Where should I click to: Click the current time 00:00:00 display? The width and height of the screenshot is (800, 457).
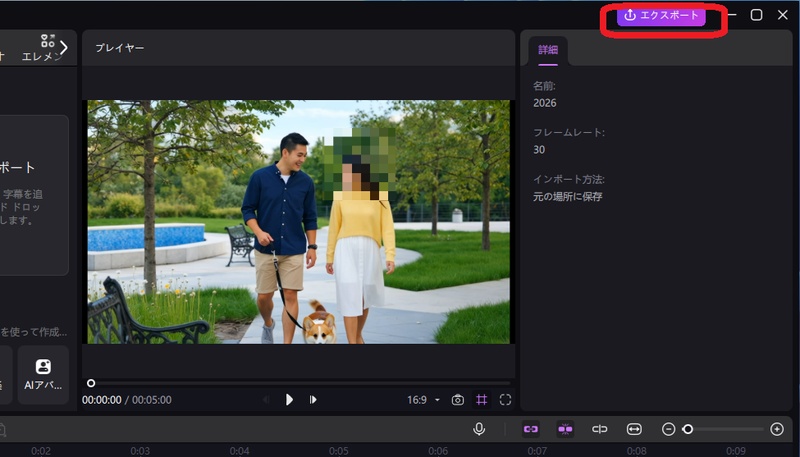tap(102, 400)
